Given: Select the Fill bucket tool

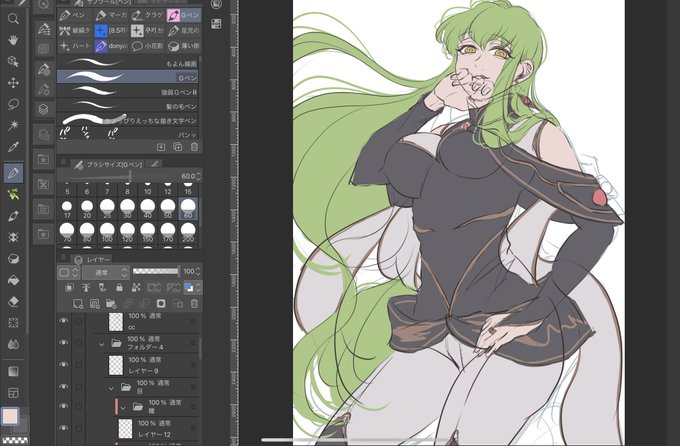Looking at the screenshot, I should (13, 280).
